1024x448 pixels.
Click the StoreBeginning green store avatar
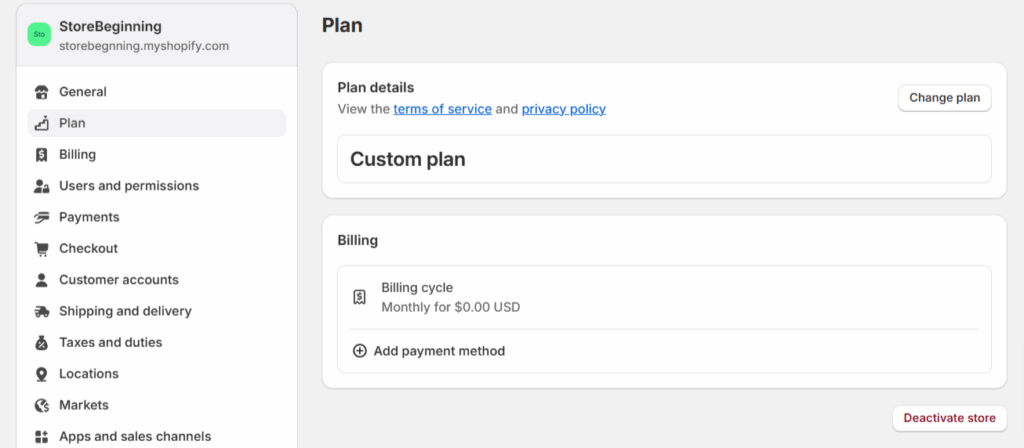click(39, 34)
